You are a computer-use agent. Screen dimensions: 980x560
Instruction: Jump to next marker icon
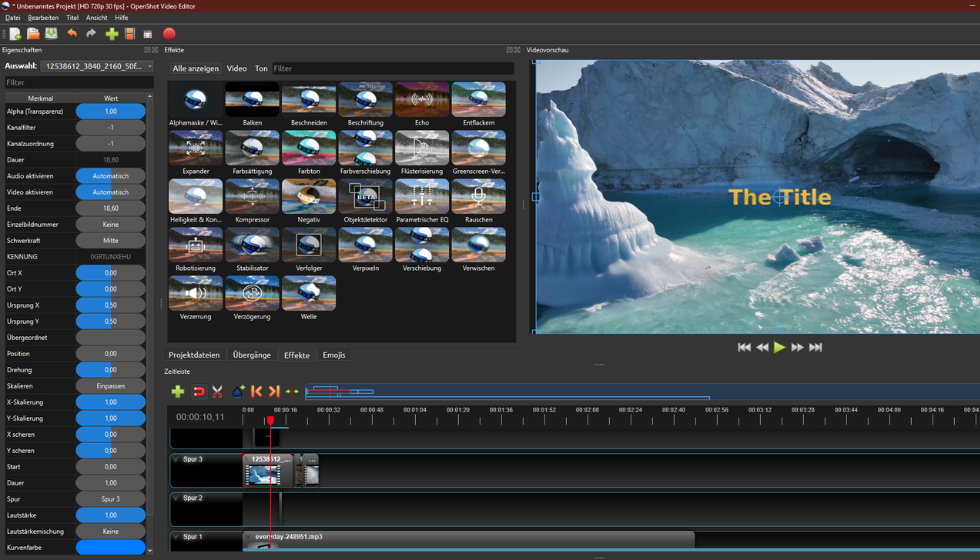(274, 391)
